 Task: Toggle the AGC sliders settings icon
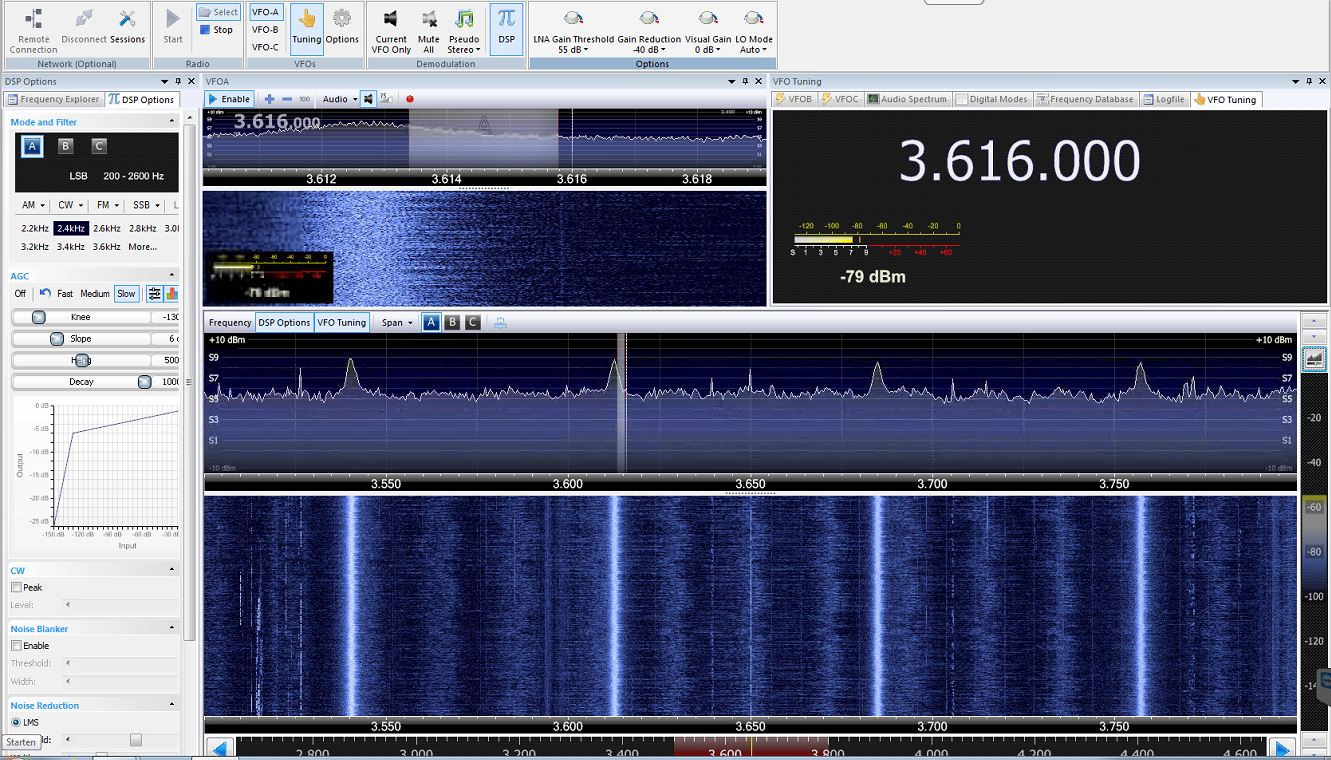(x=155, y=294)
